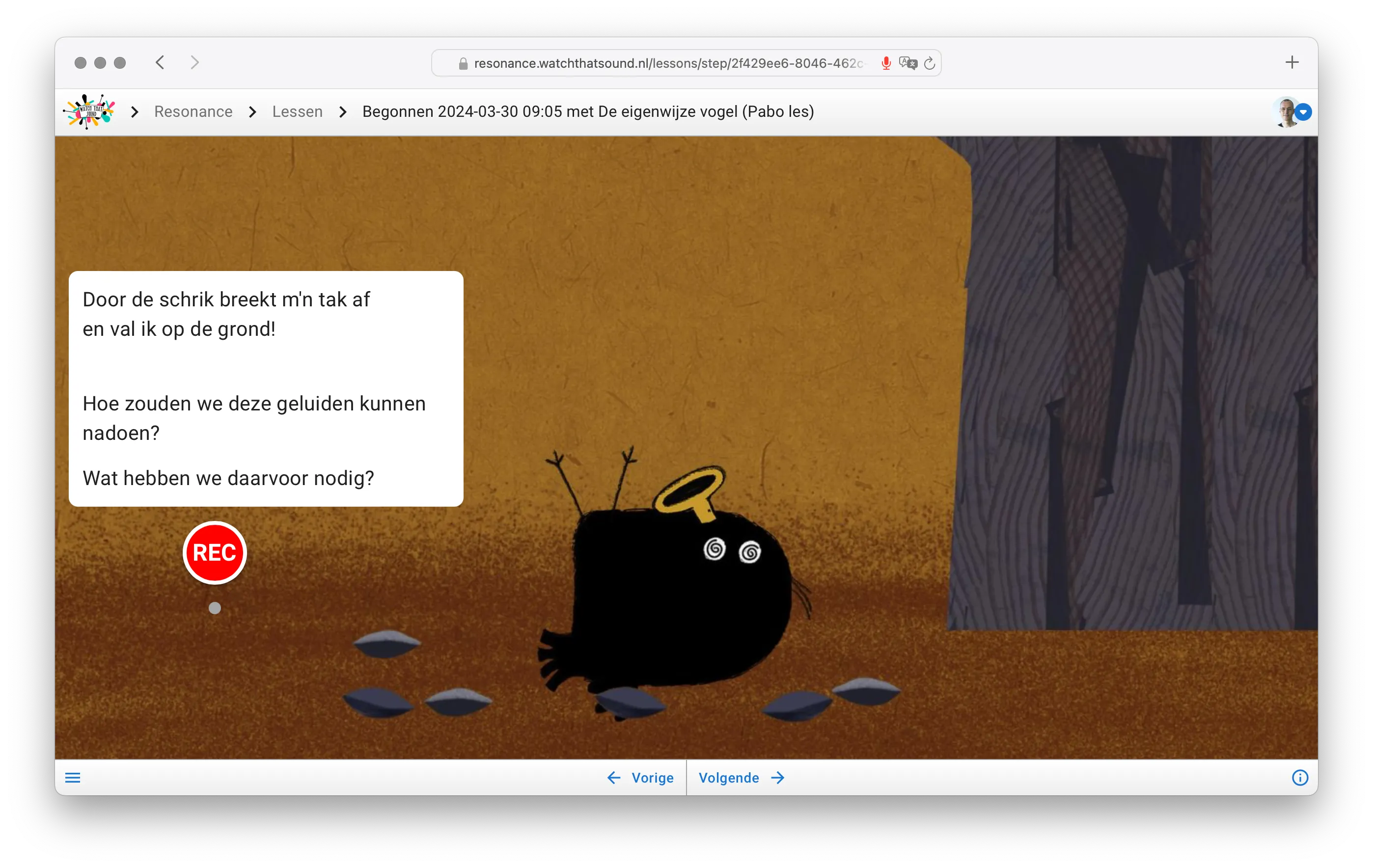This screenshot has height=868, width=1373.
Task: Click the URL address field
Action: tap(667, 63)
